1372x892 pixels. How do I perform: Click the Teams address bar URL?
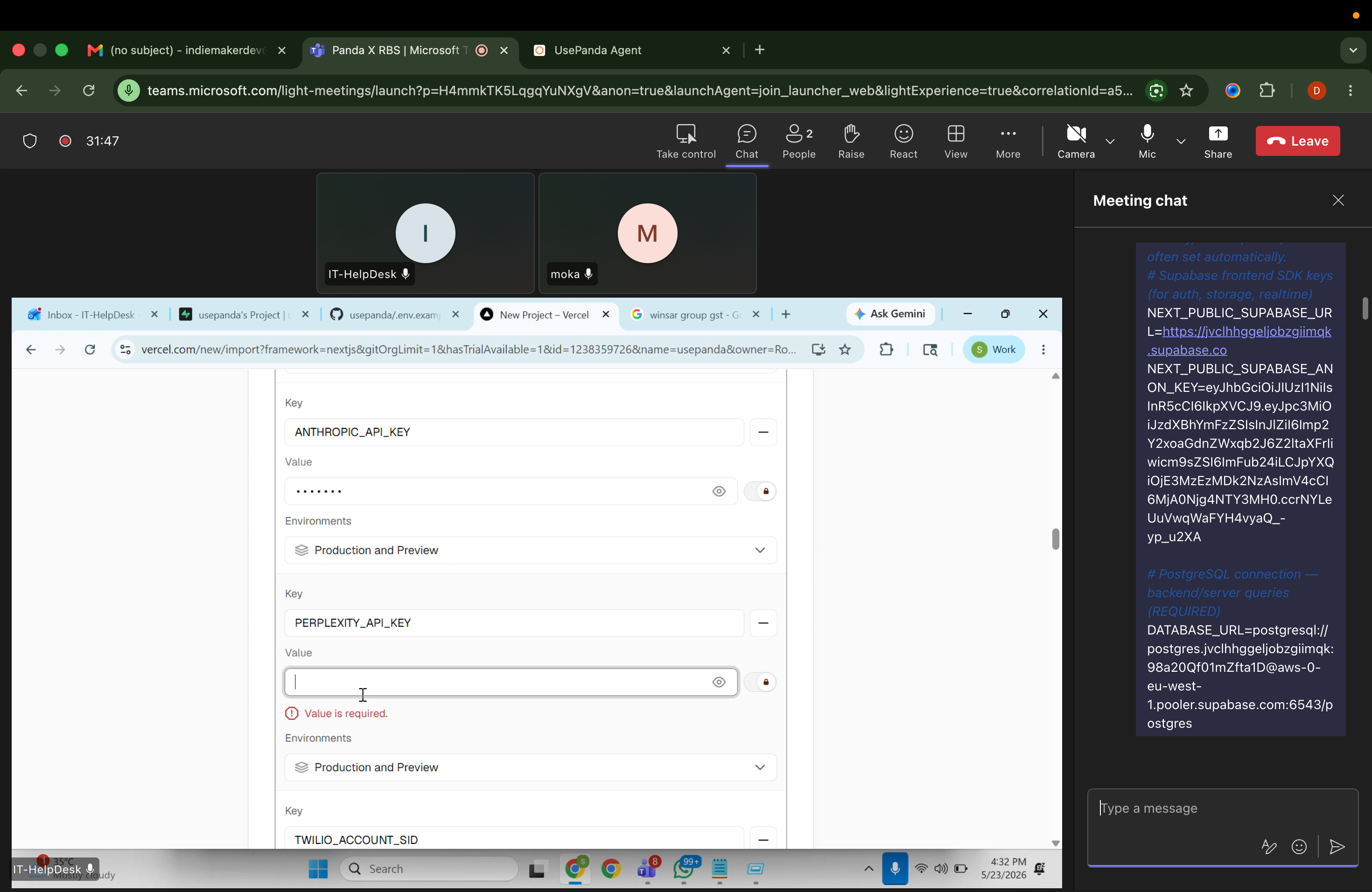tap(639, 91)
